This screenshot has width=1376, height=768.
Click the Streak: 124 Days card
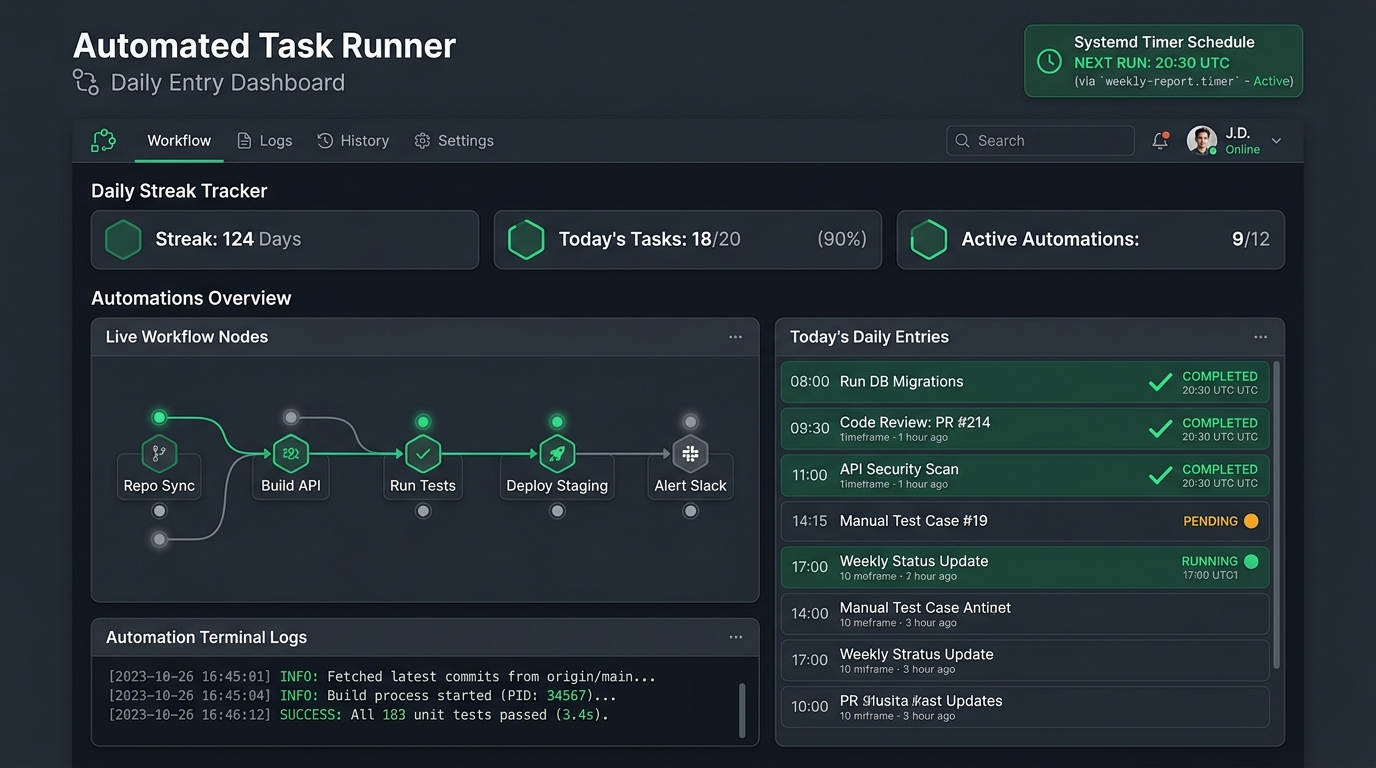pyautogui.click(x=285, y=240)
